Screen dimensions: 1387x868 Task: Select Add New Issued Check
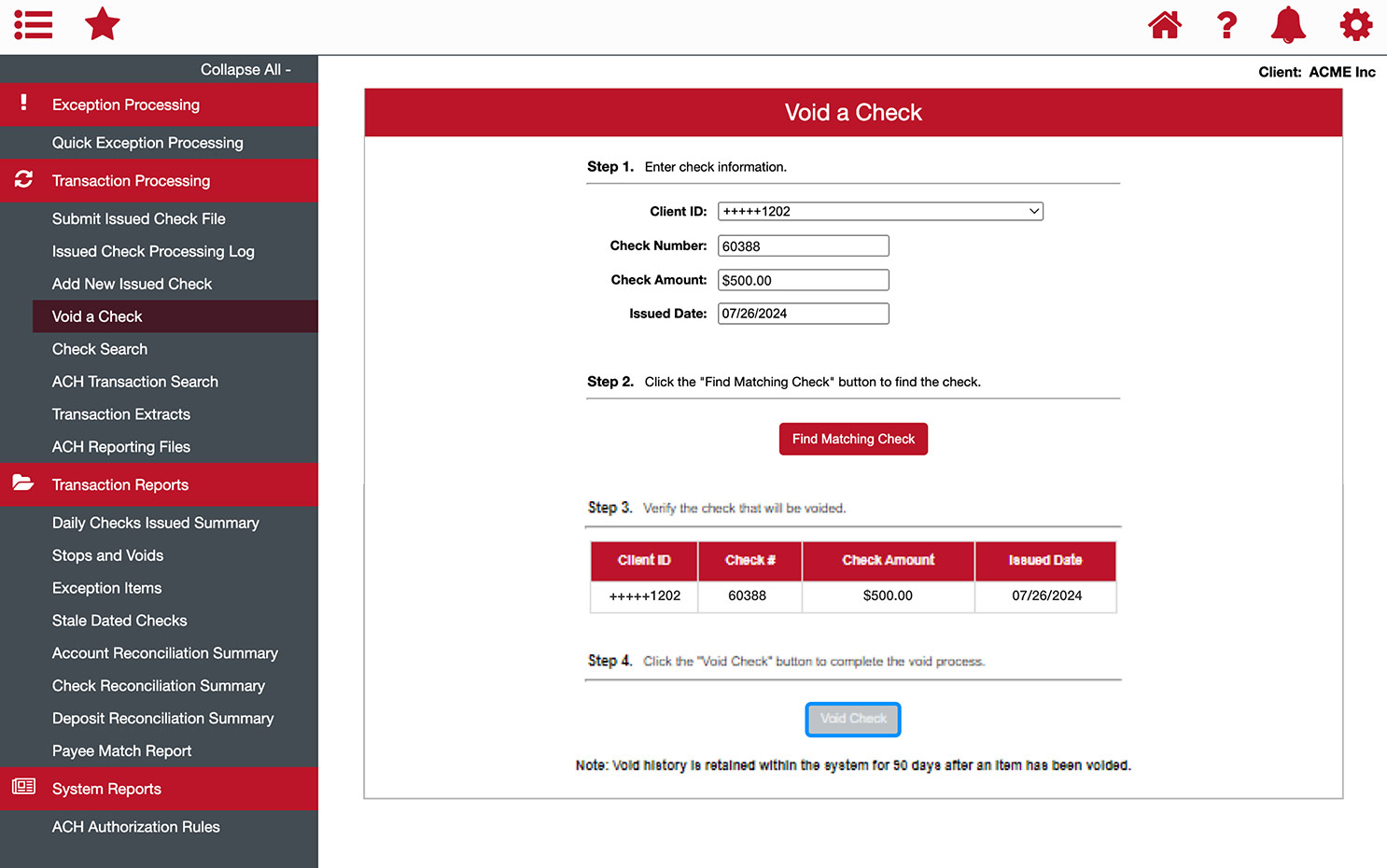[132, 284]
